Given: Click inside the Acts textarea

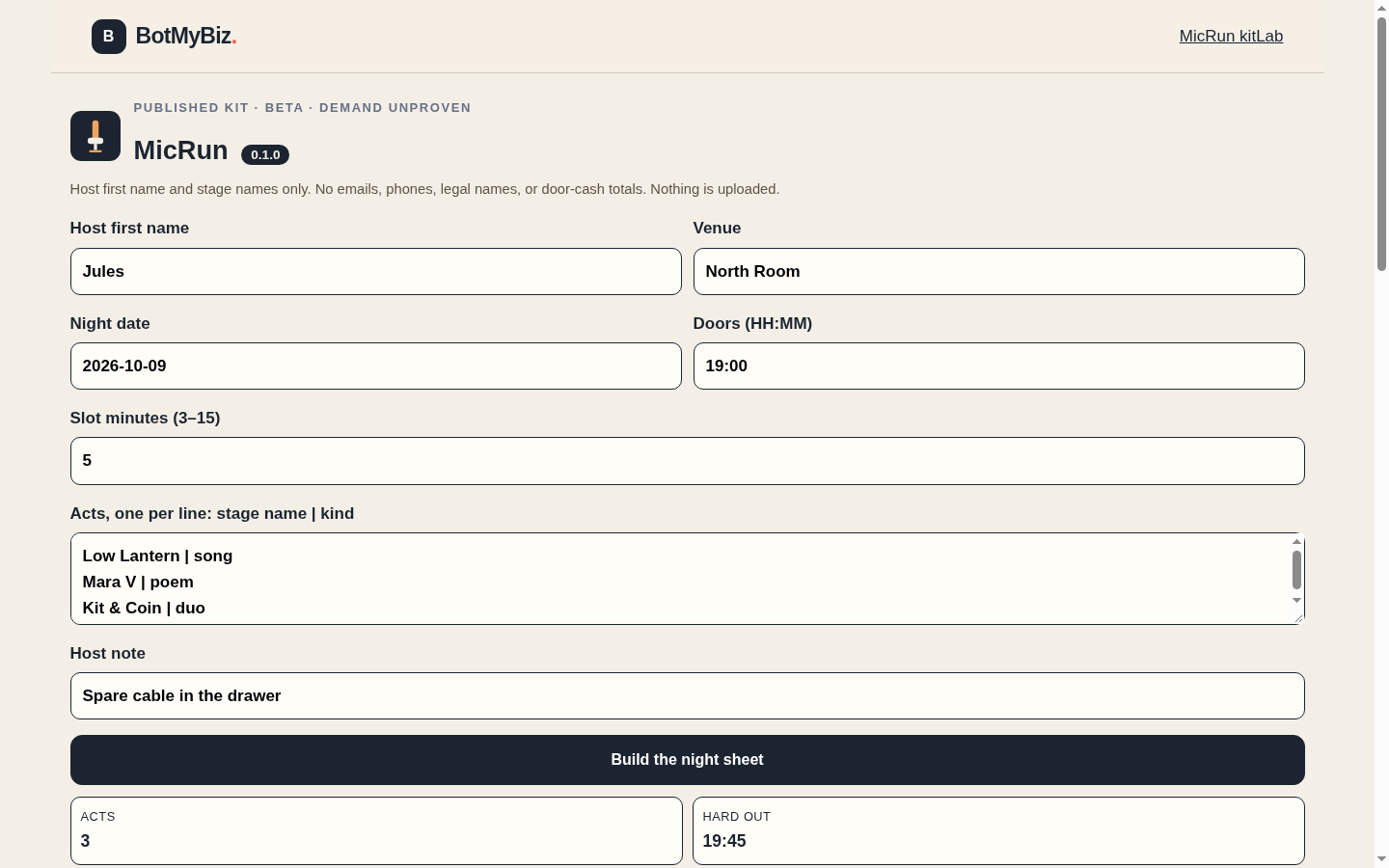Looking at the screenshot, I should click(x=688, y=579).
